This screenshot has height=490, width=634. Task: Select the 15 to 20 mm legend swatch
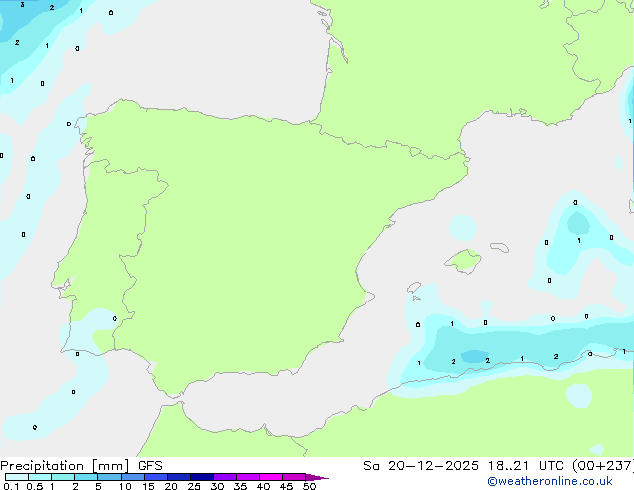coord(156,477)
